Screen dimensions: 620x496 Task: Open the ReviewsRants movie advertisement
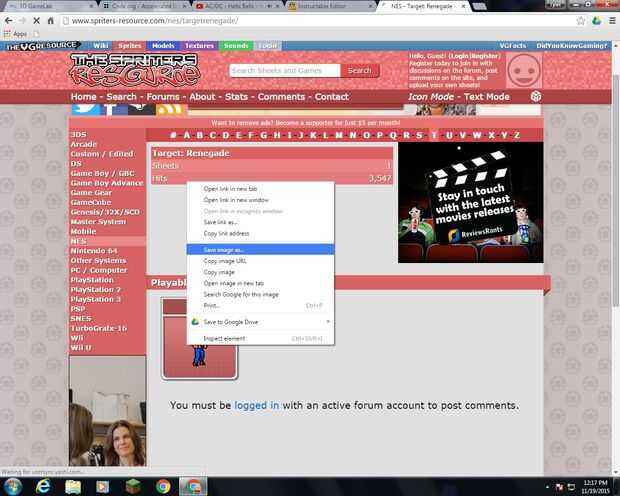coord(471,202)
